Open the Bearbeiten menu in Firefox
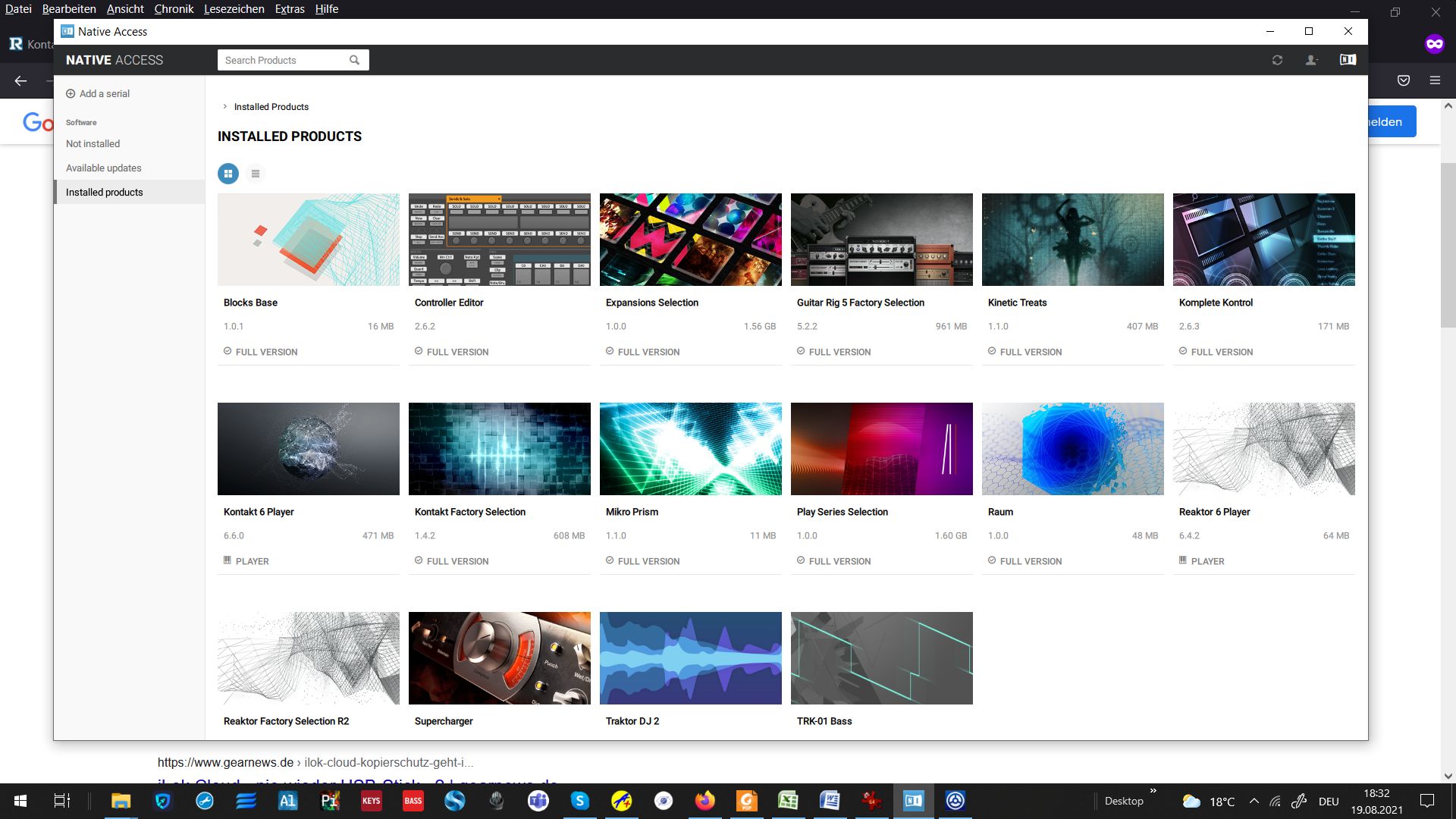Viewport: 1456px width, 819px height. tap(69, 9)
